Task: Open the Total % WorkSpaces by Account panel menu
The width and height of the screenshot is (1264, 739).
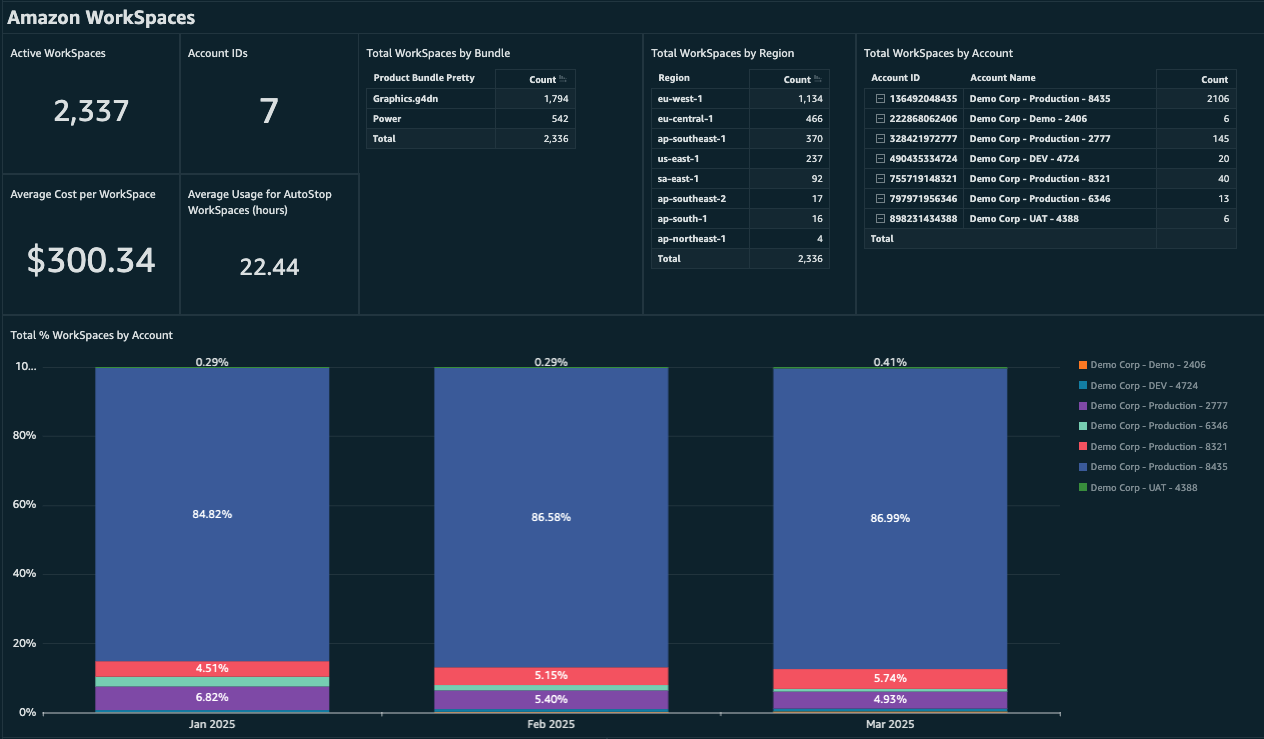Action: [91, 335]
